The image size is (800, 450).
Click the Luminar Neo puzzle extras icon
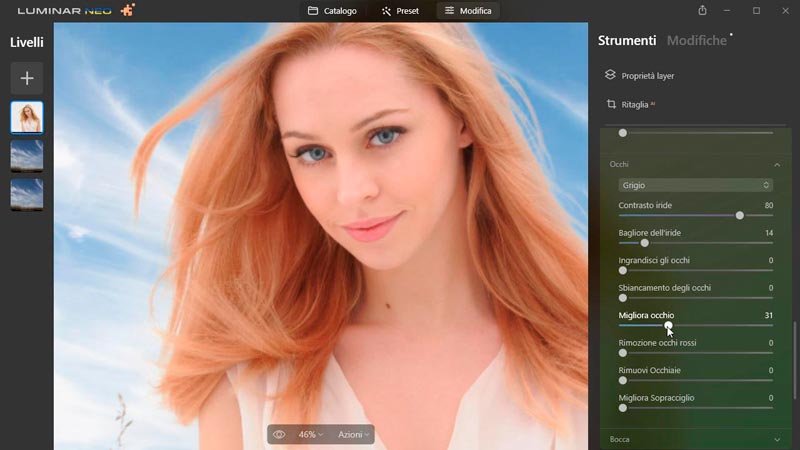(128, 10)
